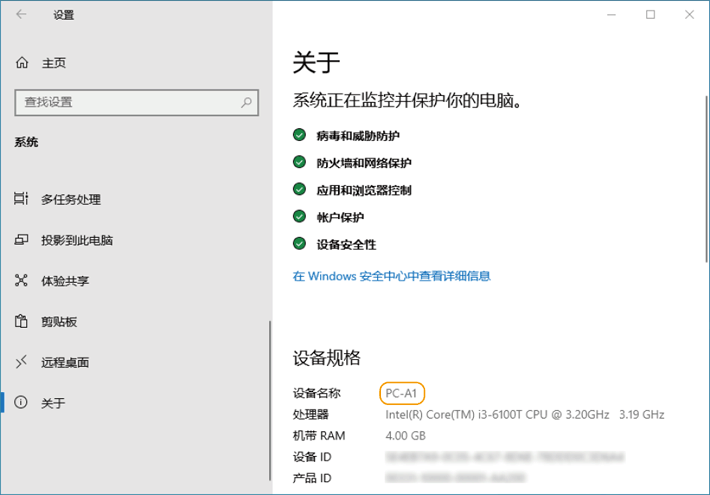Click the magnifier icon in the search box
The height and width of the screenshot is (495, 710).
pos(246,102)
